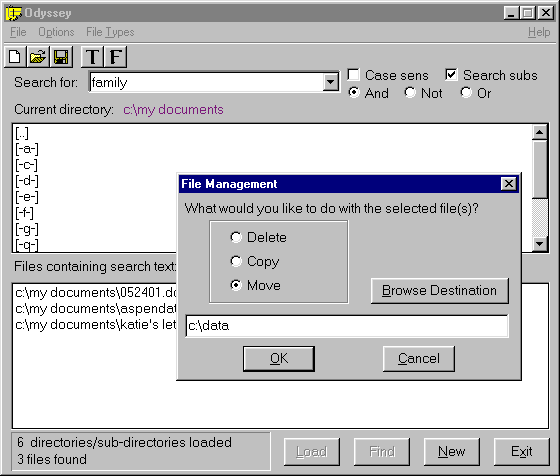560x476 pixels.
Task: Click the New document toolbar icon
Action: (x=15, y=57)
